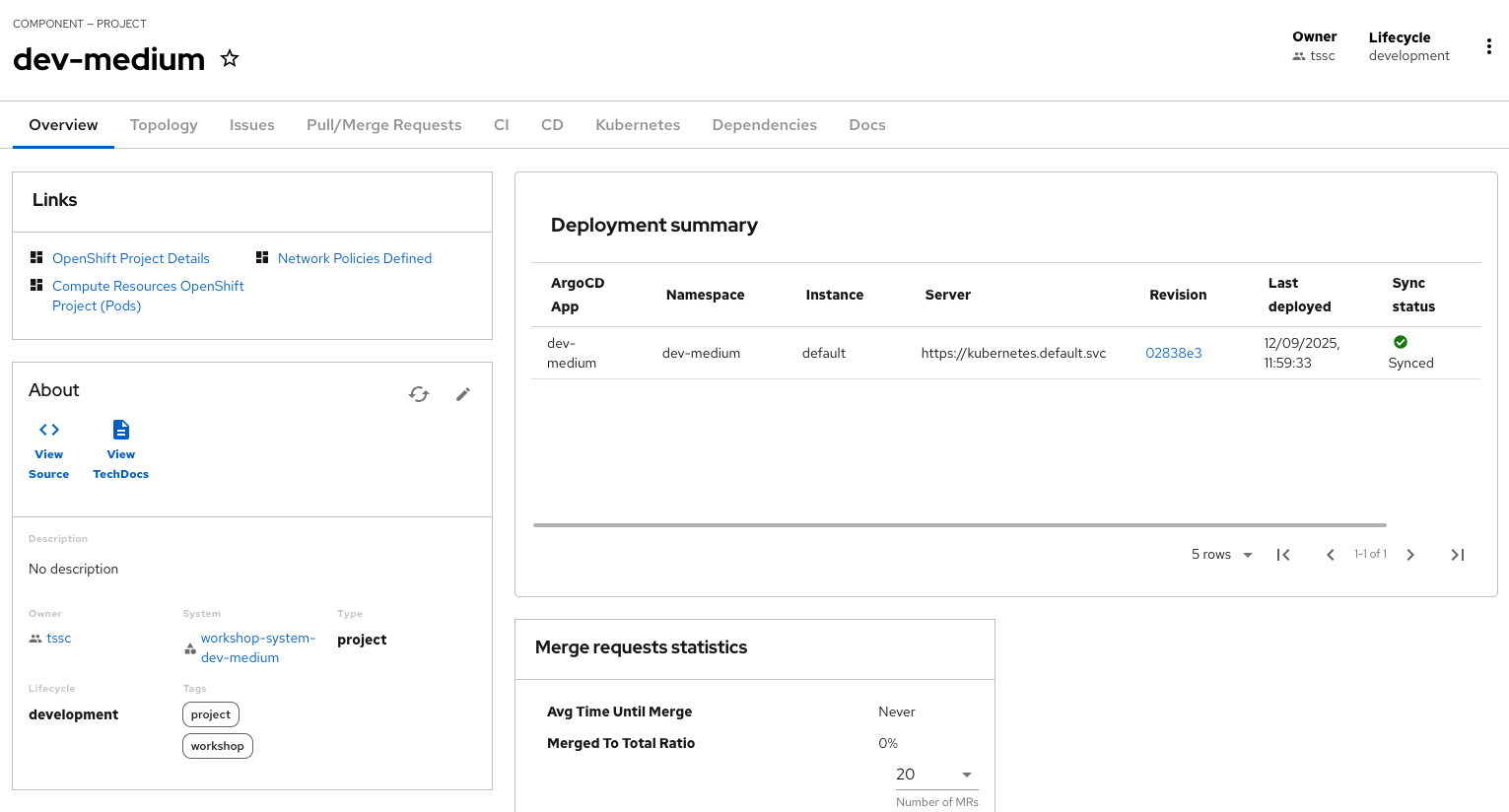This screenshot has height=812, width=1509.
Task: Click the Namespace column header
Action: click(706, 295)
